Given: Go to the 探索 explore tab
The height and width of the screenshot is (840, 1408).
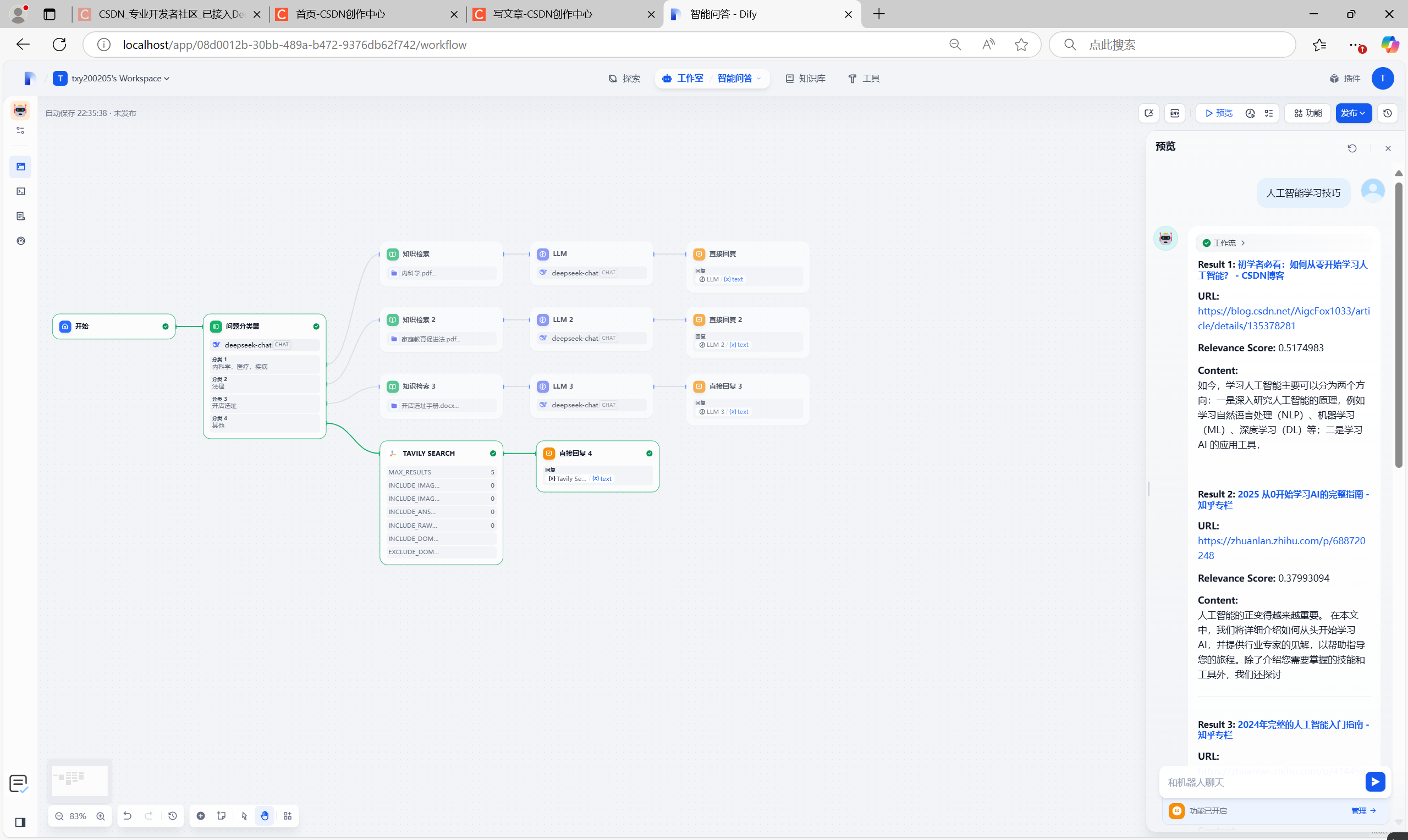Looking at the screenshot, I should click(624, 78).
